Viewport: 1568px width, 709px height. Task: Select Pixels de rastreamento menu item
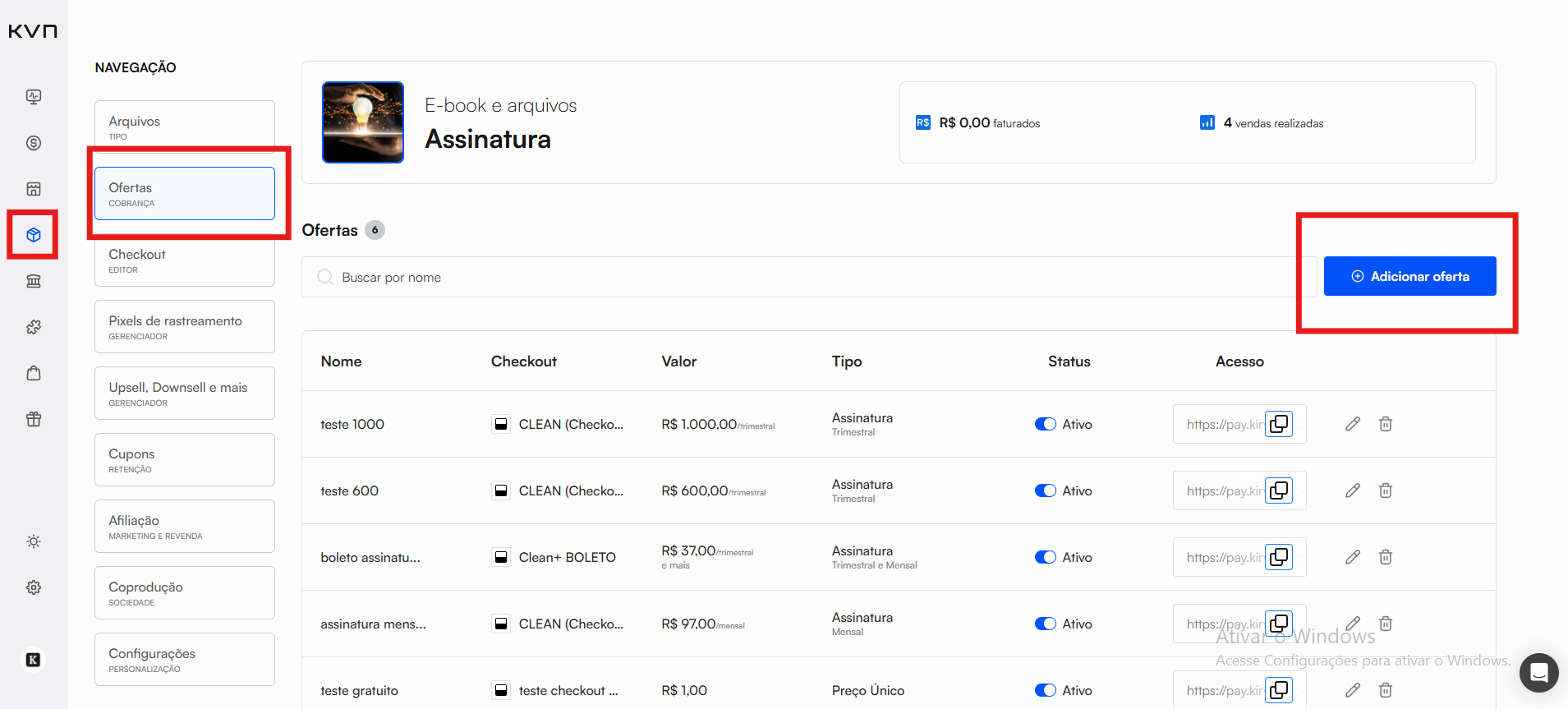coord(184,327)
